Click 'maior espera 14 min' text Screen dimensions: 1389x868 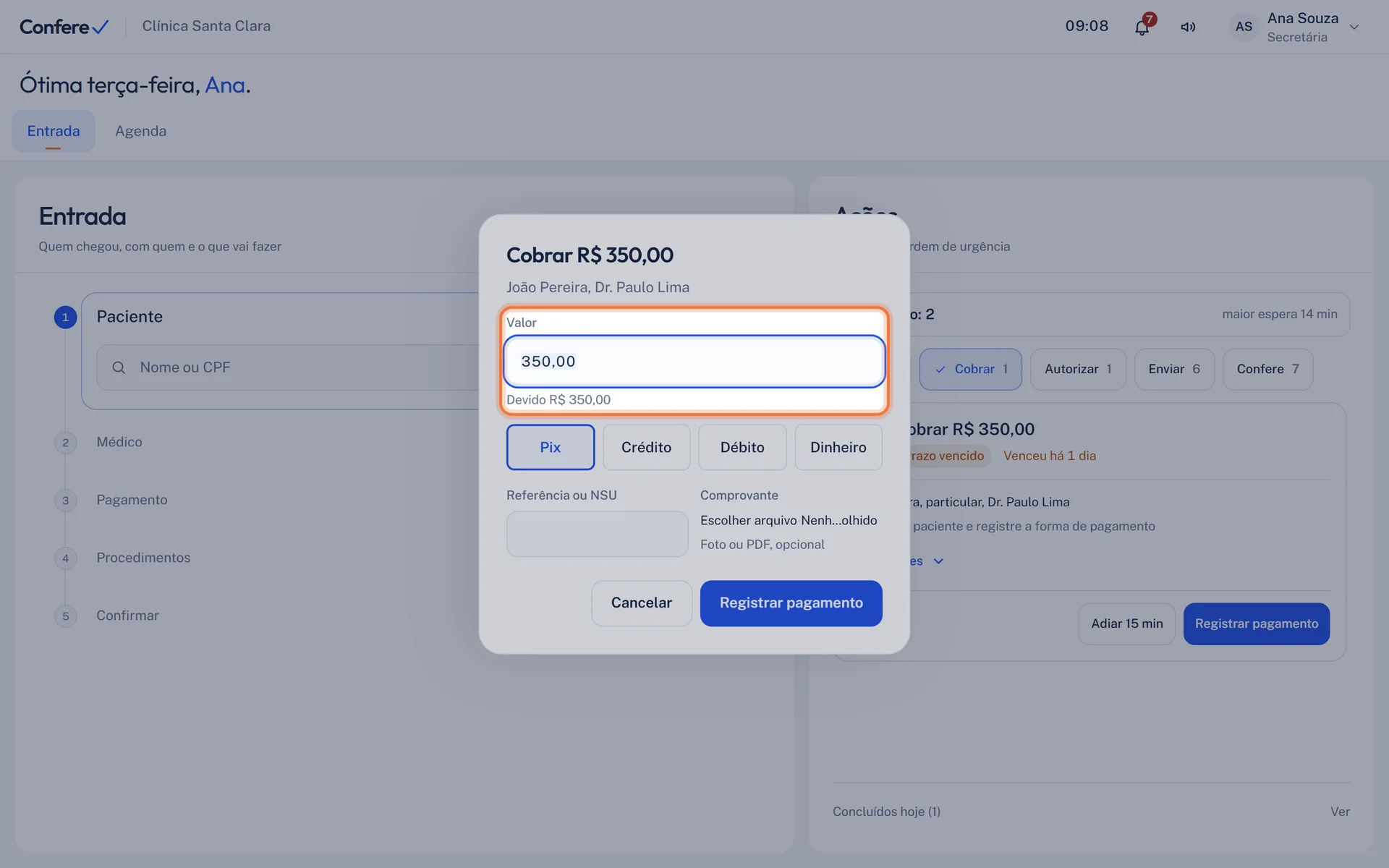coord(1279,314)
